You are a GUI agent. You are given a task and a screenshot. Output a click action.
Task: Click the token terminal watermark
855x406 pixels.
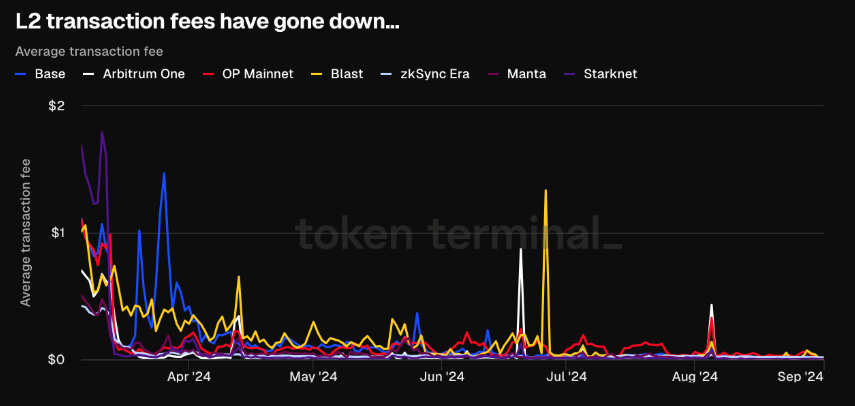click(x=458, y=233)
